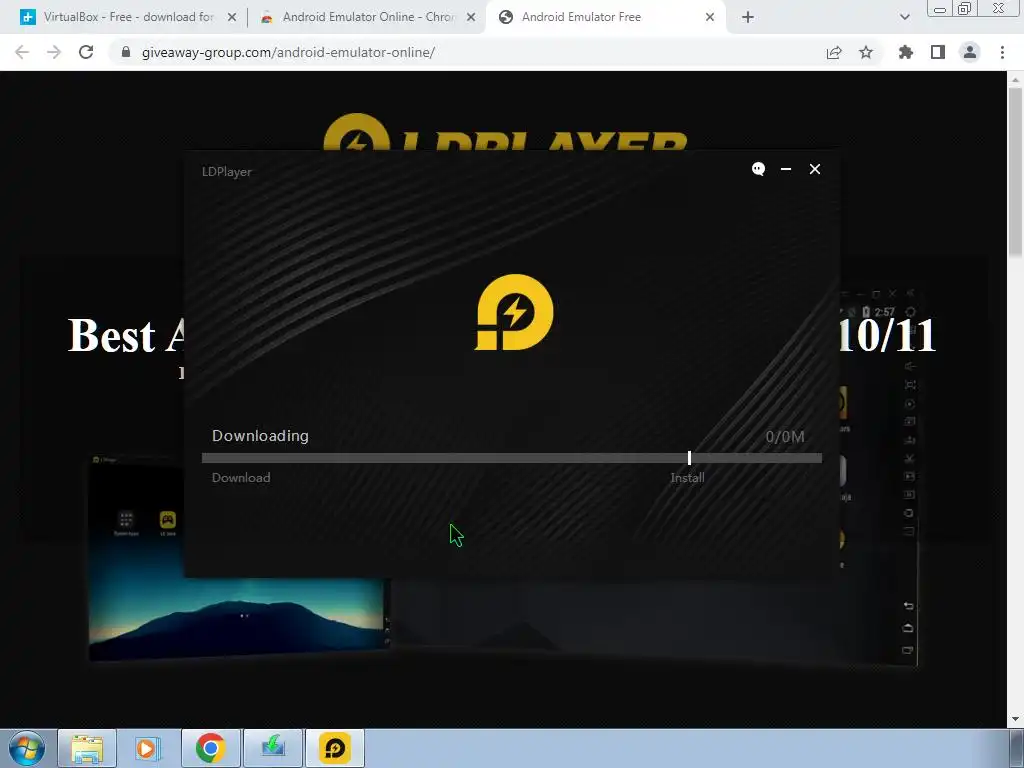Open the download installer taskbar icon

[273, 748]
